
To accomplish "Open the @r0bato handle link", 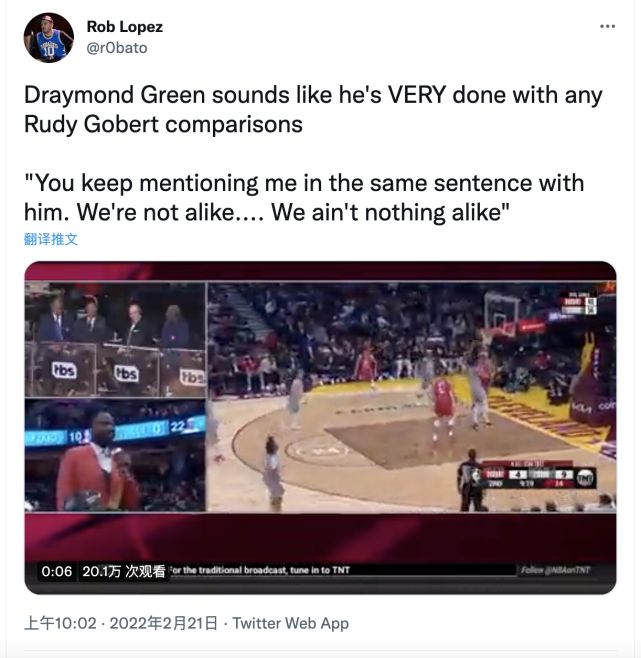I will [117, 48].
